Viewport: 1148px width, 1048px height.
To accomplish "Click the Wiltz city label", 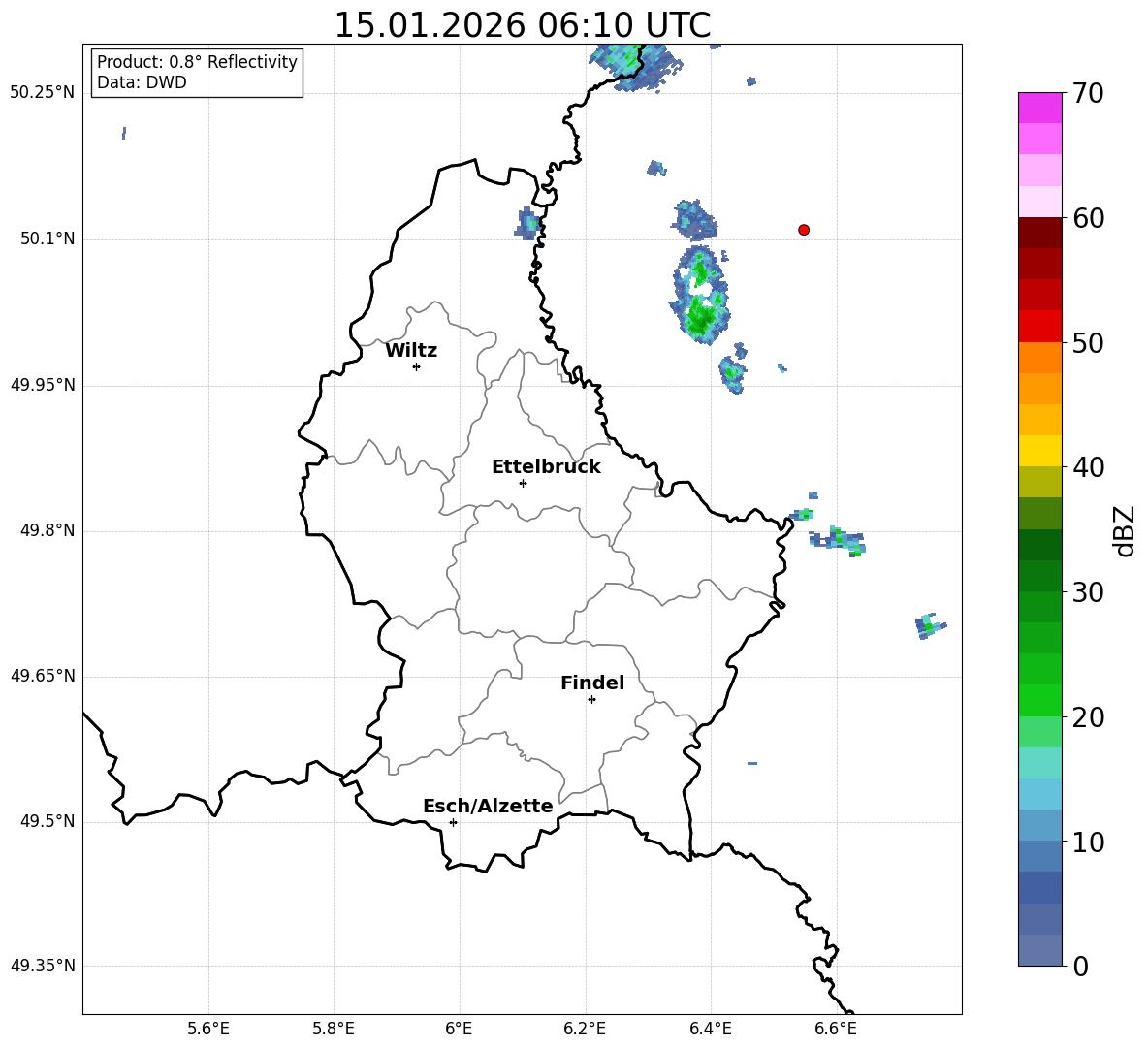I will pos(411,351).
